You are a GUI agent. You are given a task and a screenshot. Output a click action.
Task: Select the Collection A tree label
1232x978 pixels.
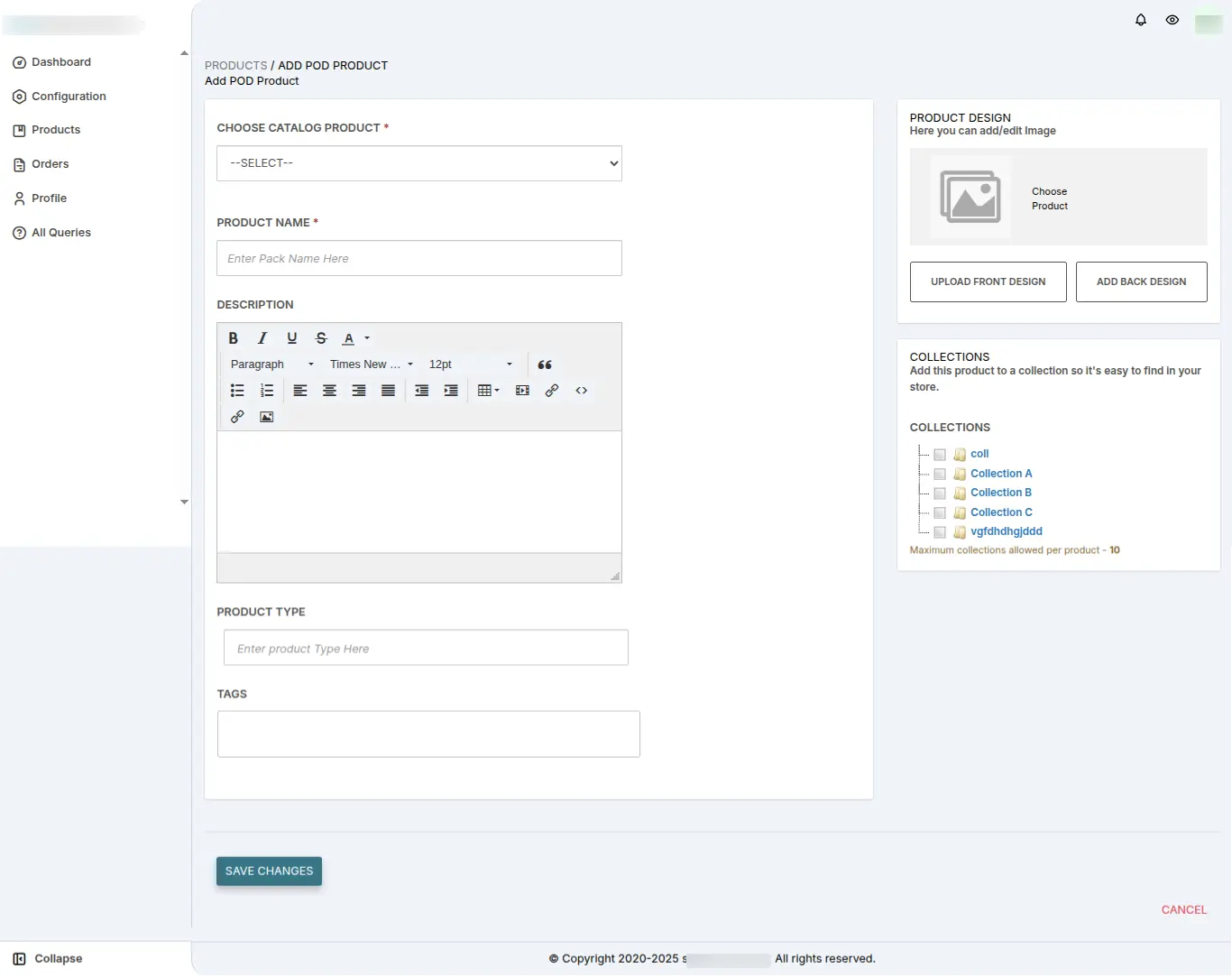1001,475
